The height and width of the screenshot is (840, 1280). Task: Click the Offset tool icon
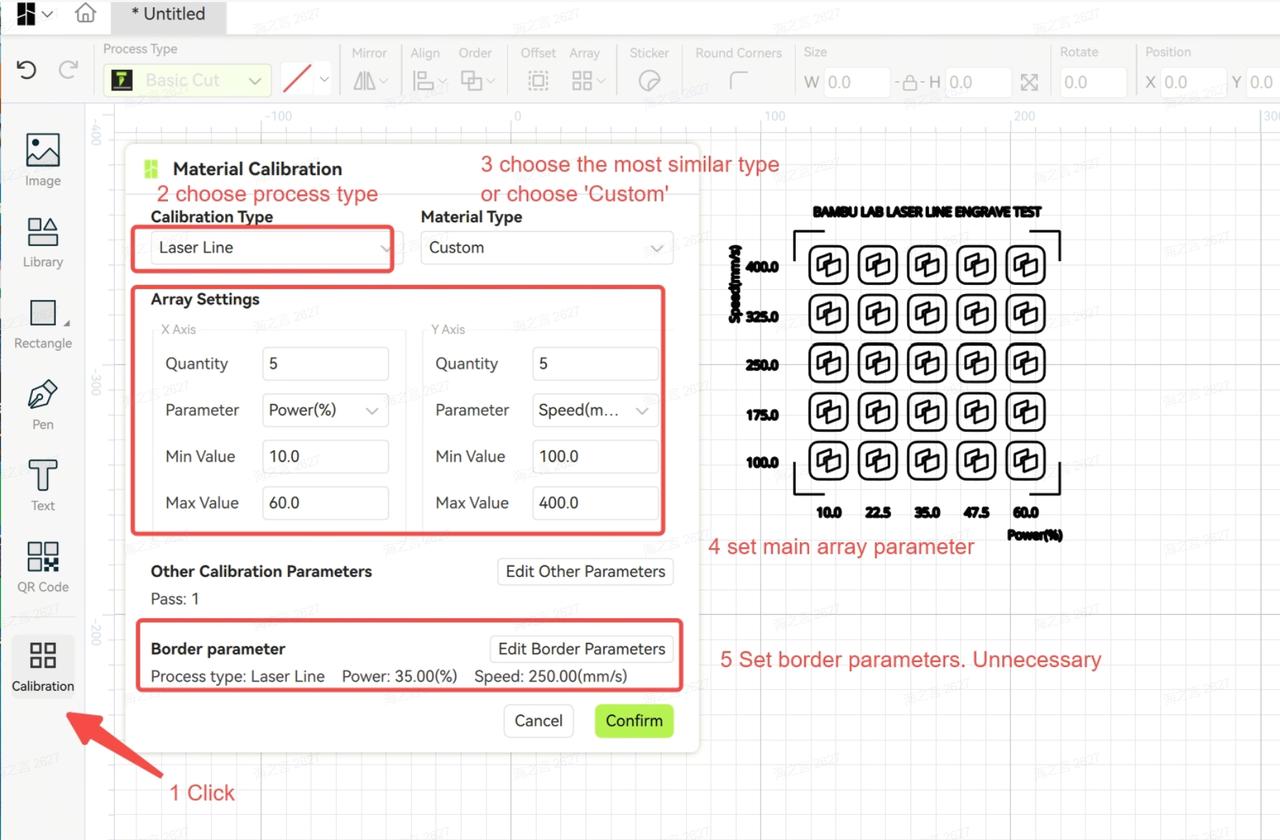pos(538,81)
